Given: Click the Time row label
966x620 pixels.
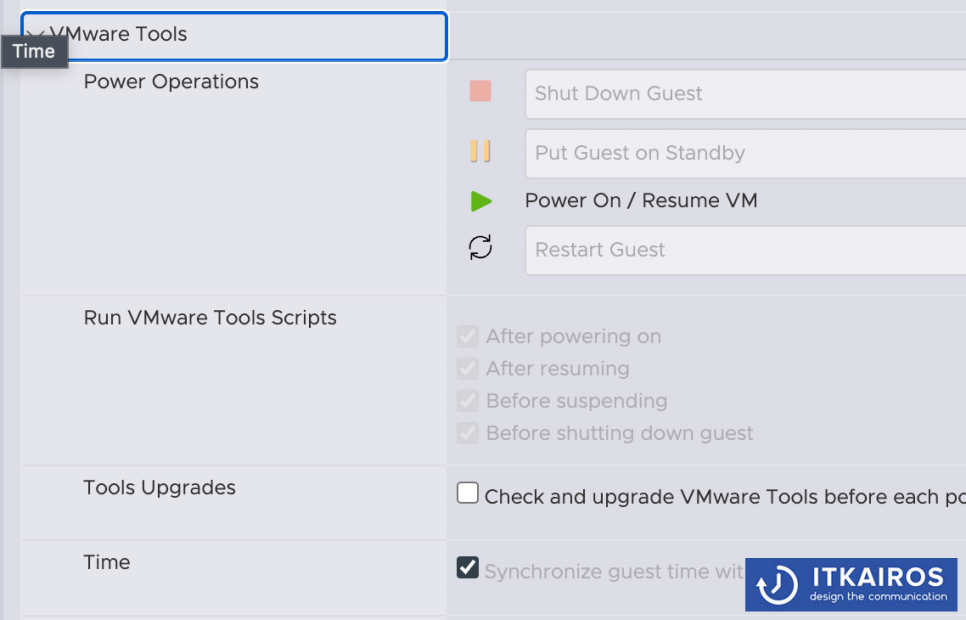Looking at the screenshot, I should (x=107, y=562).
